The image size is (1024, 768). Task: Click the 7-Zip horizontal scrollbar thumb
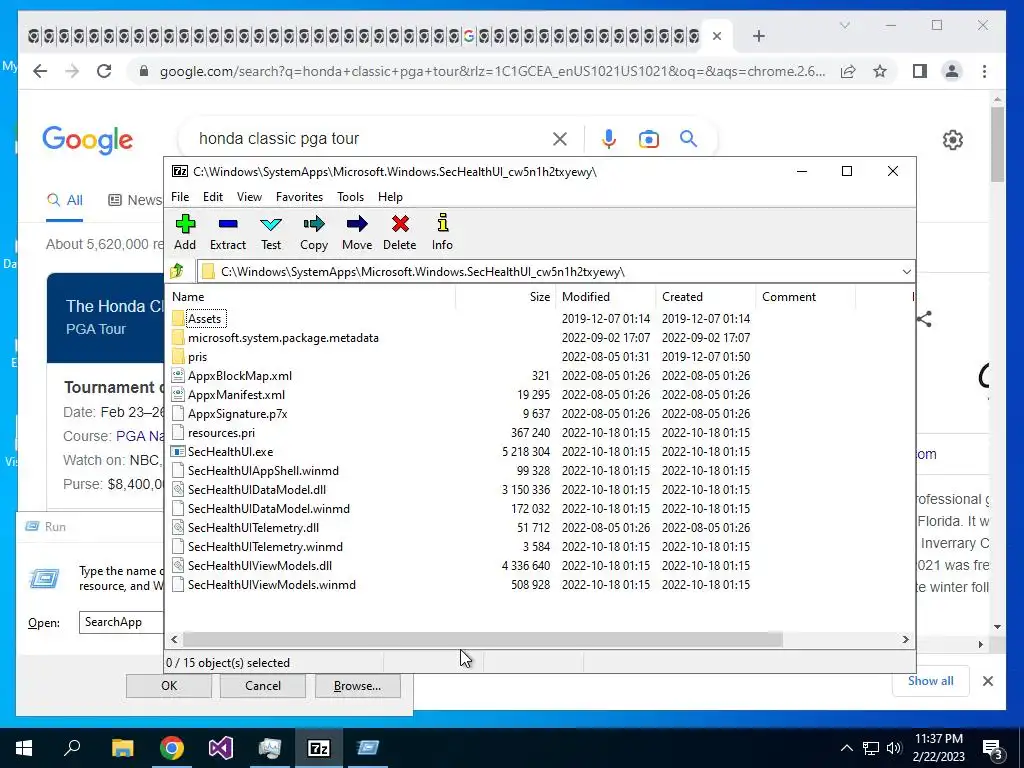click(482, 639)
